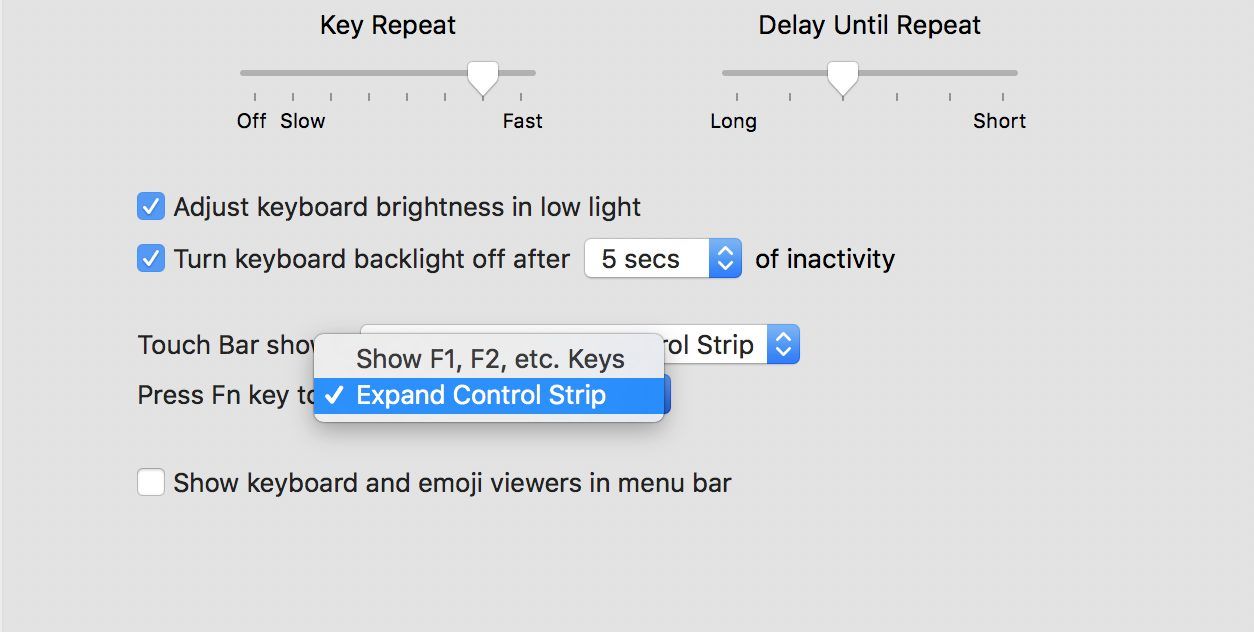Viewport: 1254px width, 632px height.
Task: Click the Show keyboard and emoji viewers label
Action: point(452,483)
